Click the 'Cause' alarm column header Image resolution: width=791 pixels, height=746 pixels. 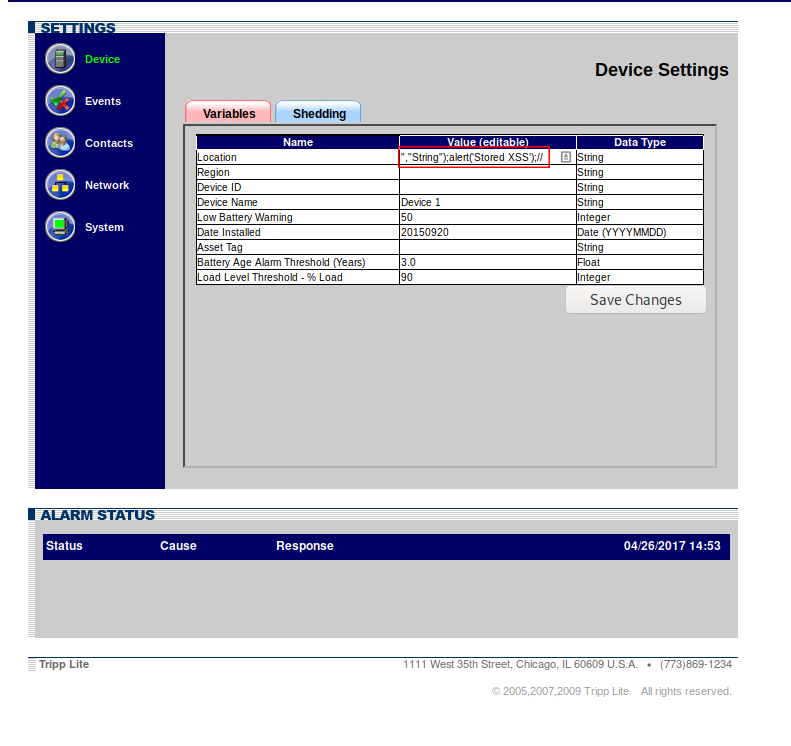(178, 546)
